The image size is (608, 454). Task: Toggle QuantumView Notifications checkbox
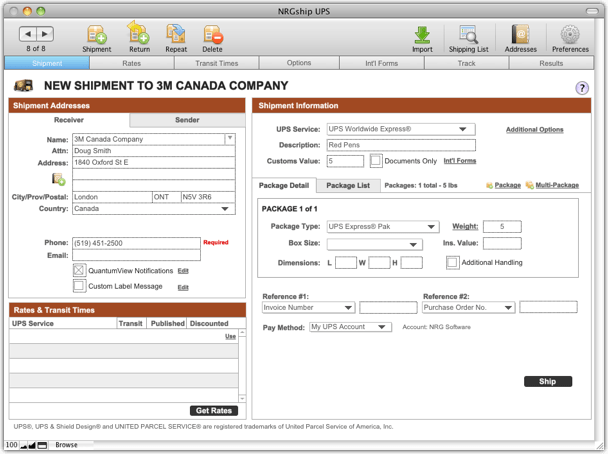[x=79, y=270]
